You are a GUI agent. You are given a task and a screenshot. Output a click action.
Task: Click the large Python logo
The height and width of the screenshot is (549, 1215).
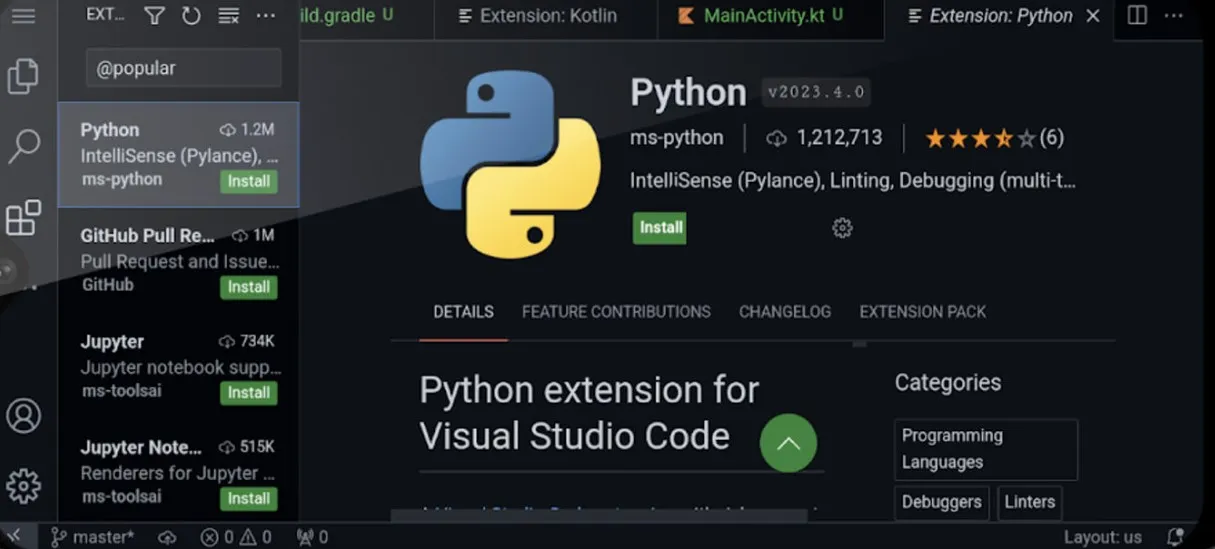(x=510, y=165)
